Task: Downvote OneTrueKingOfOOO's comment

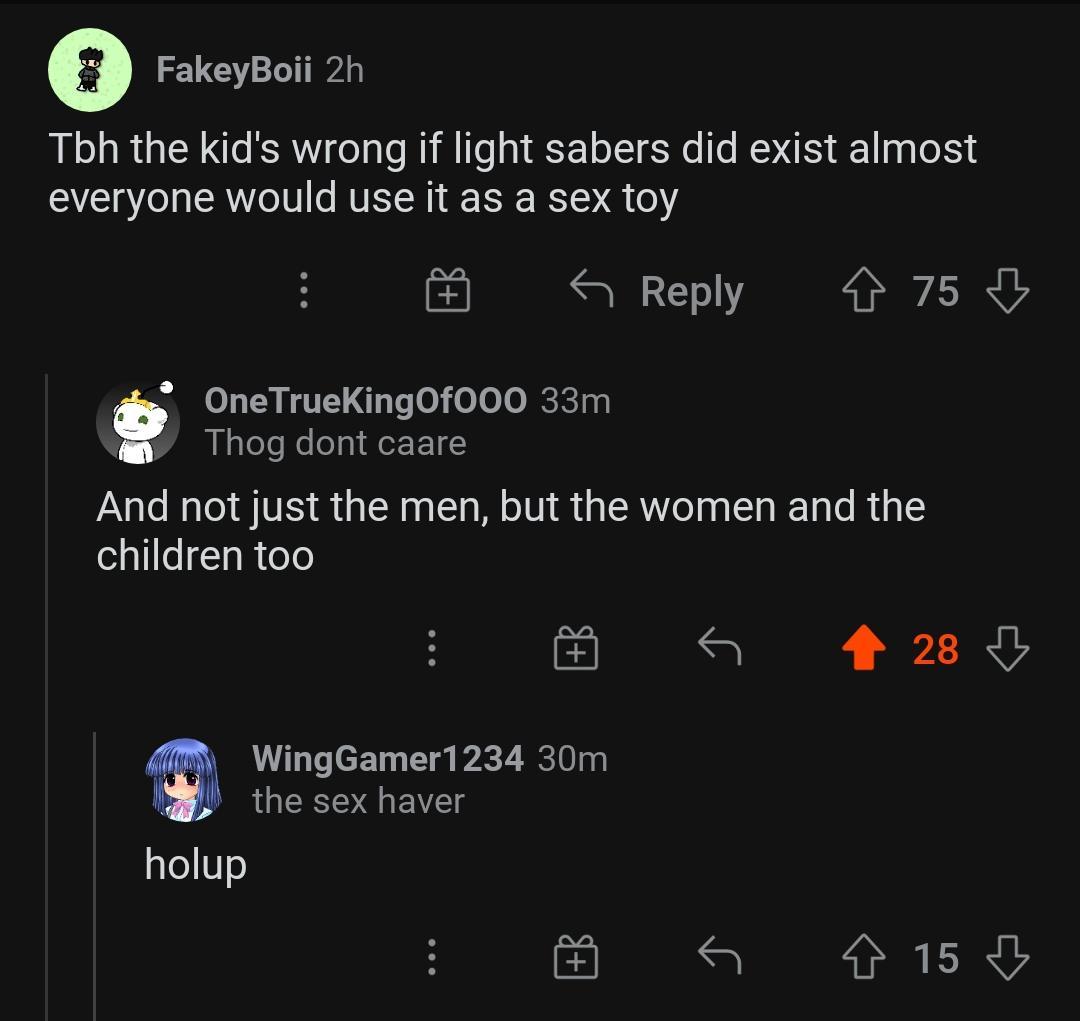Action: pyautogui.click(x=1007, y=649)
